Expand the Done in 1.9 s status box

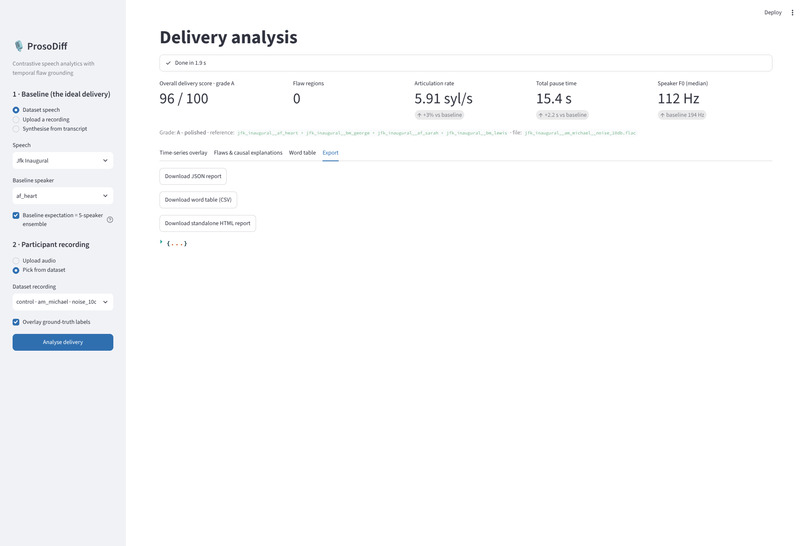[x=465, y=63]
